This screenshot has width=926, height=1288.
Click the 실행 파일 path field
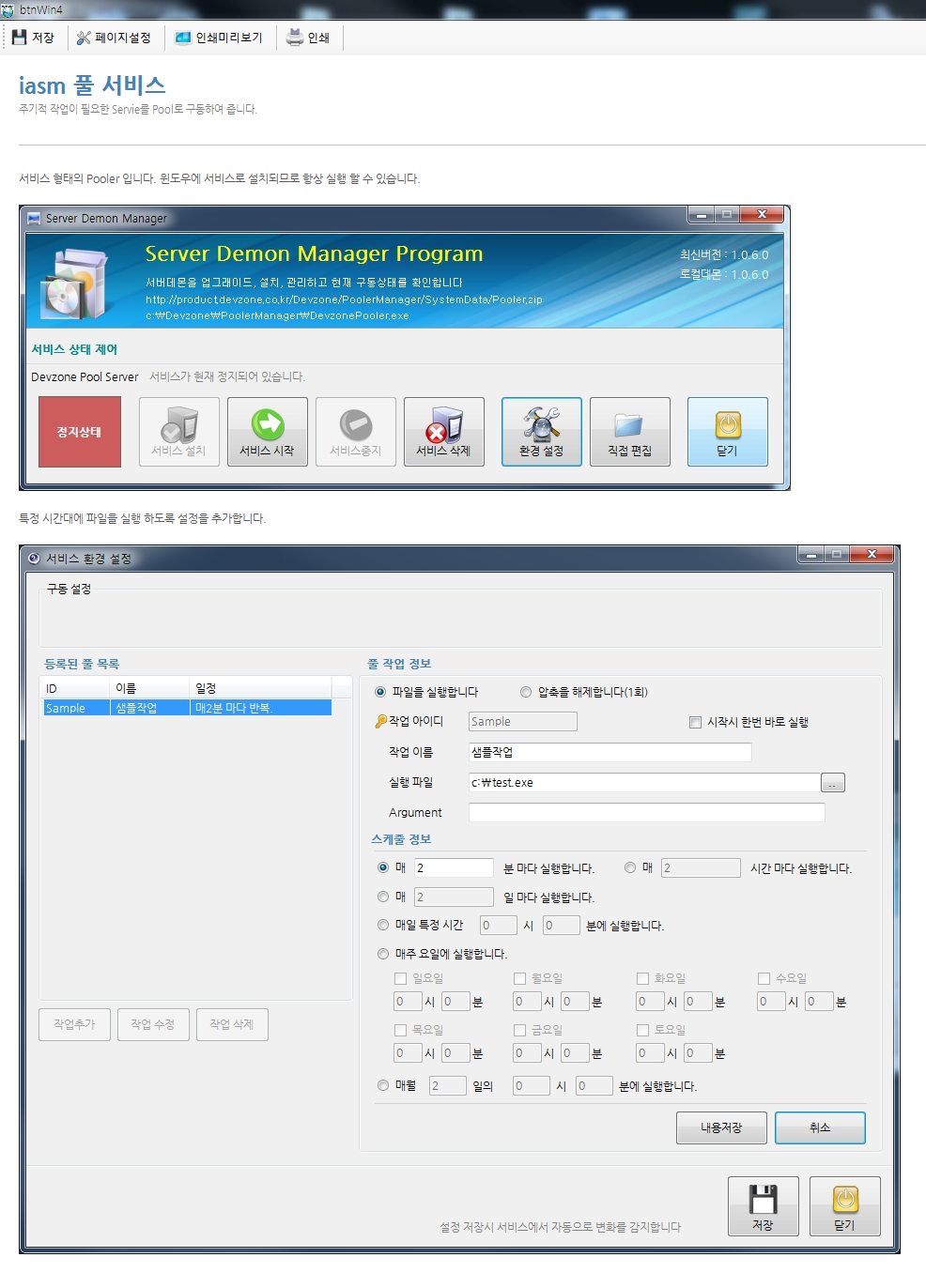coord(644,782)
